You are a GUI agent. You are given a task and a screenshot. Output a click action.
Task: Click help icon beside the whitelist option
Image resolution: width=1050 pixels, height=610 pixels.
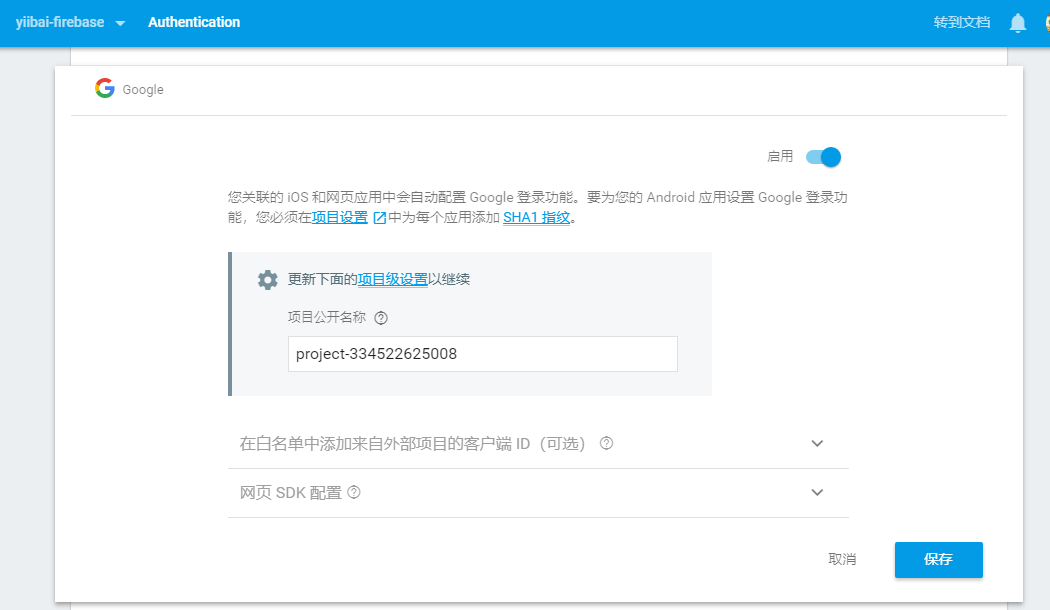pos(606,443)
